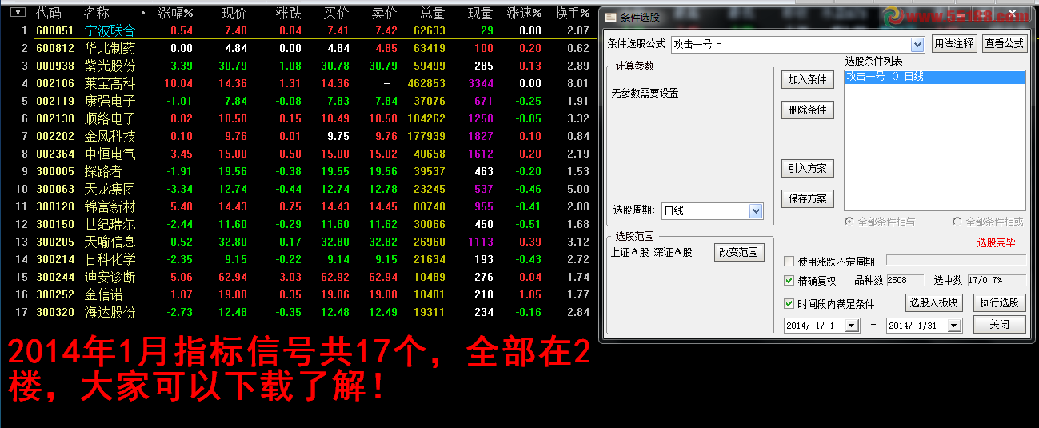Viewport: 1039px width, 428px height.
Task: Select stock code 300205 row
Action: click(56, 242)
